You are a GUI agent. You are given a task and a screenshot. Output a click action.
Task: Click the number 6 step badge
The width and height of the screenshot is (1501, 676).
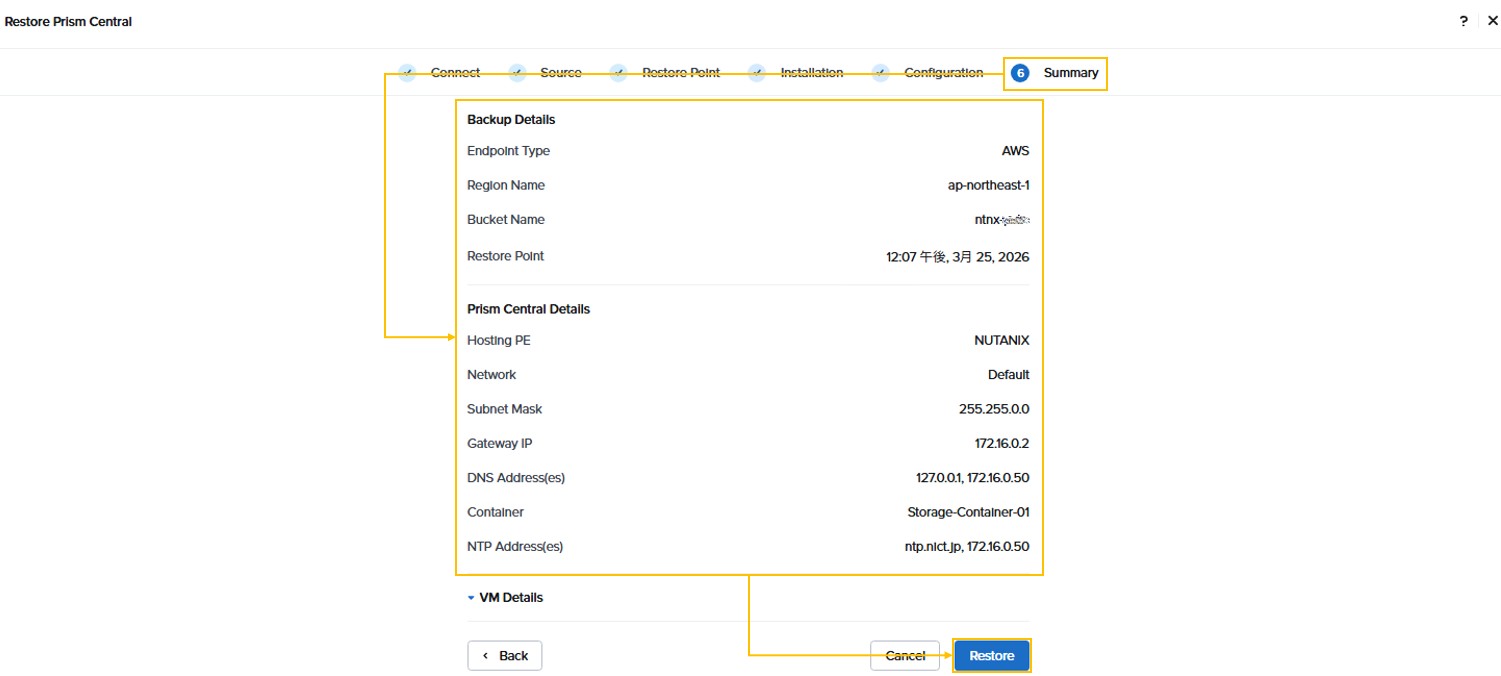point(1020,73)
